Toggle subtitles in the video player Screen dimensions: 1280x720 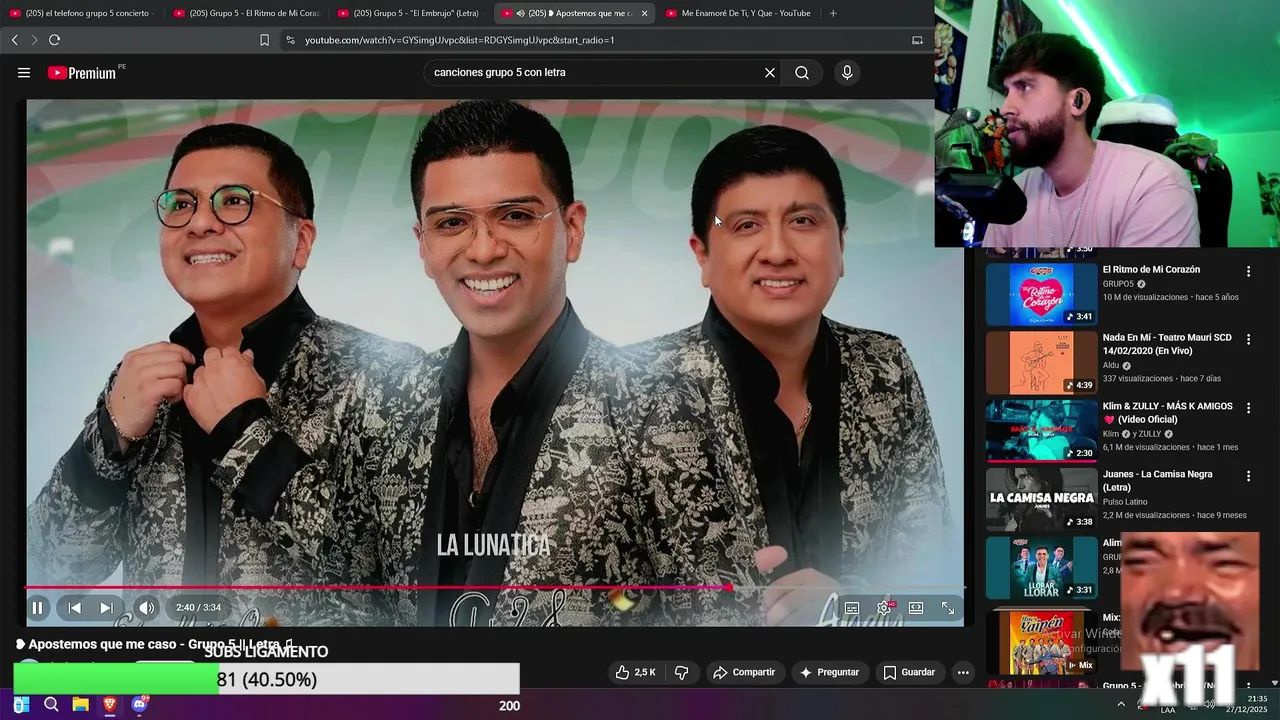click(852, 608)
